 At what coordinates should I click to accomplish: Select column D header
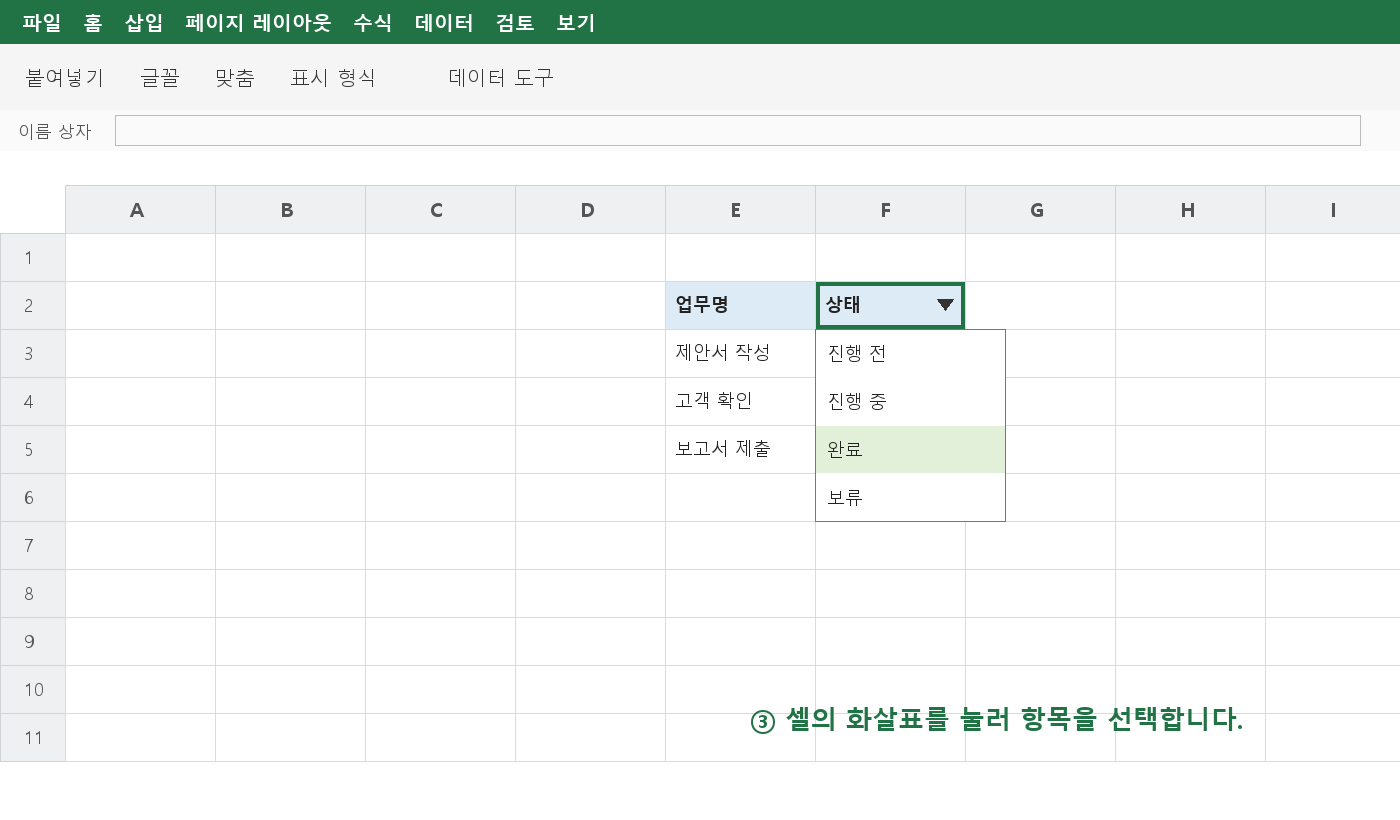591,210
